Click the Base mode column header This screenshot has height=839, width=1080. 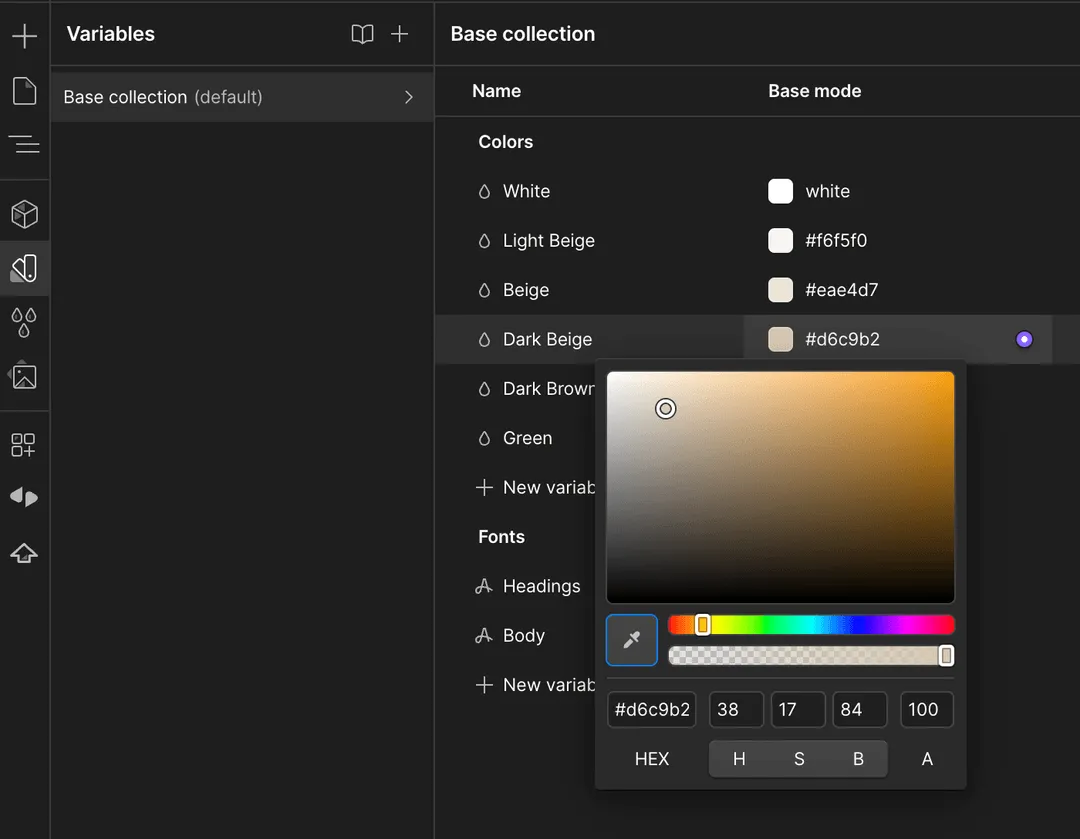(814, 91)
